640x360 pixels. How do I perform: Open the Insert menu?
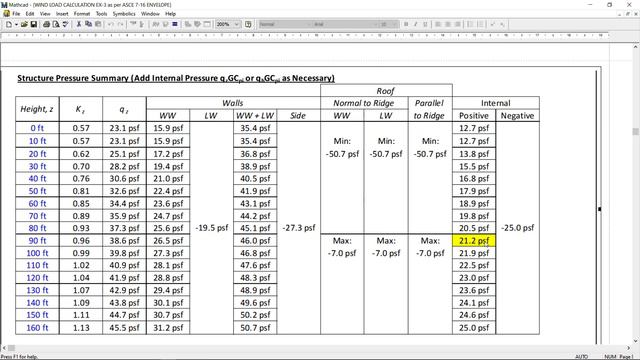[x=62, y=13]
